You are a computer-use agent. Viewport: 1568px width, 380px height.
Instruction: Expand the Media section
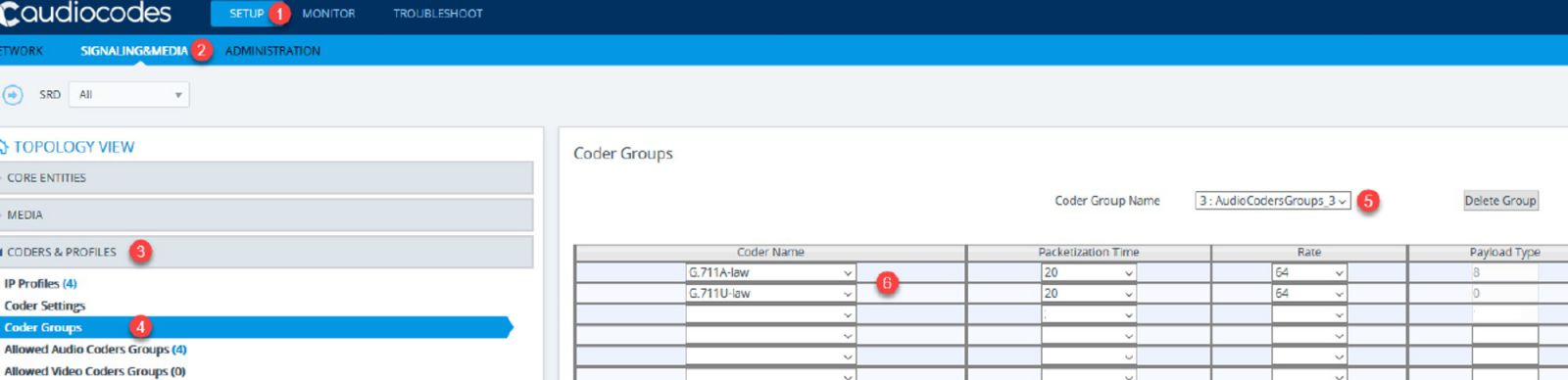[267, 215]
